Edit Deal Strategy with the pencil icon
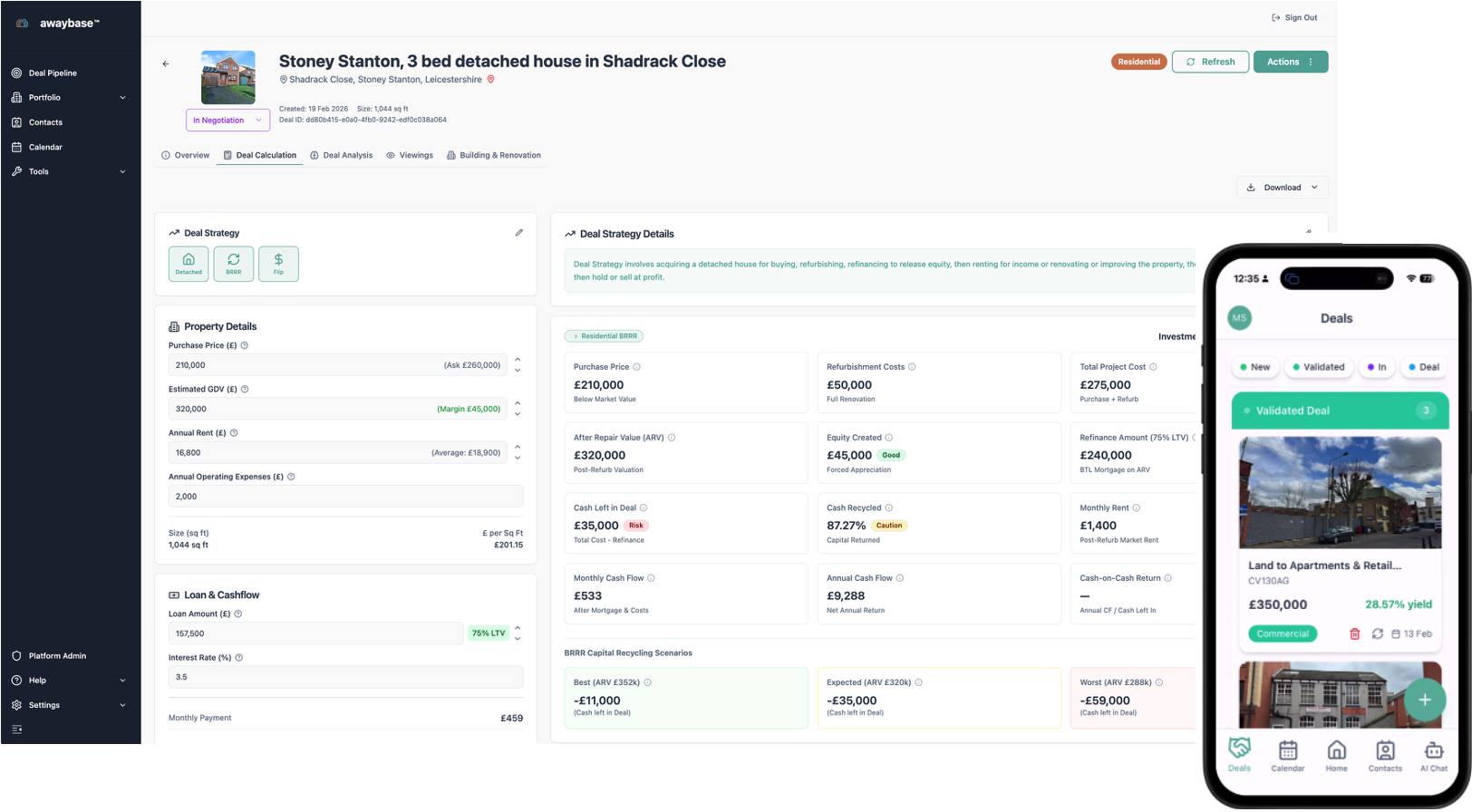The image size is (1481, 812). point(519,233)
